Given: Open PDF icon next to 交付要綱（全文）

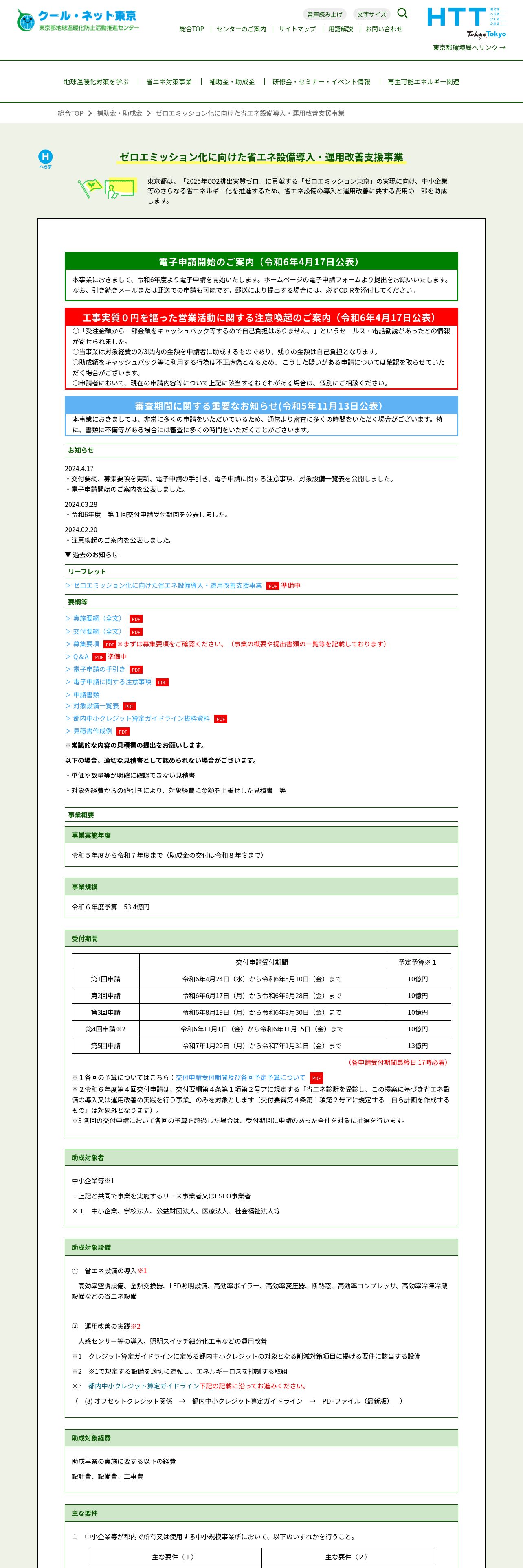Looking at the screenshot, I should pyautogui.click(x=136, y=632).
